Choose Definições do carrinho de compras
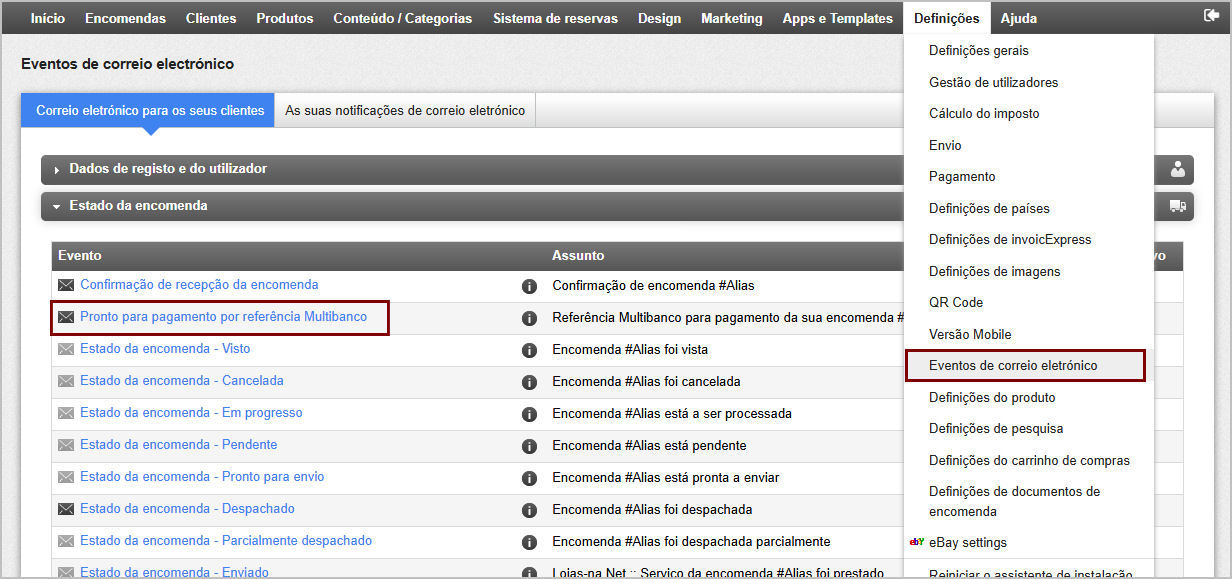The height and width of the screenshot is (579, 1232). pyautogui.click(x=1029, y=461)
